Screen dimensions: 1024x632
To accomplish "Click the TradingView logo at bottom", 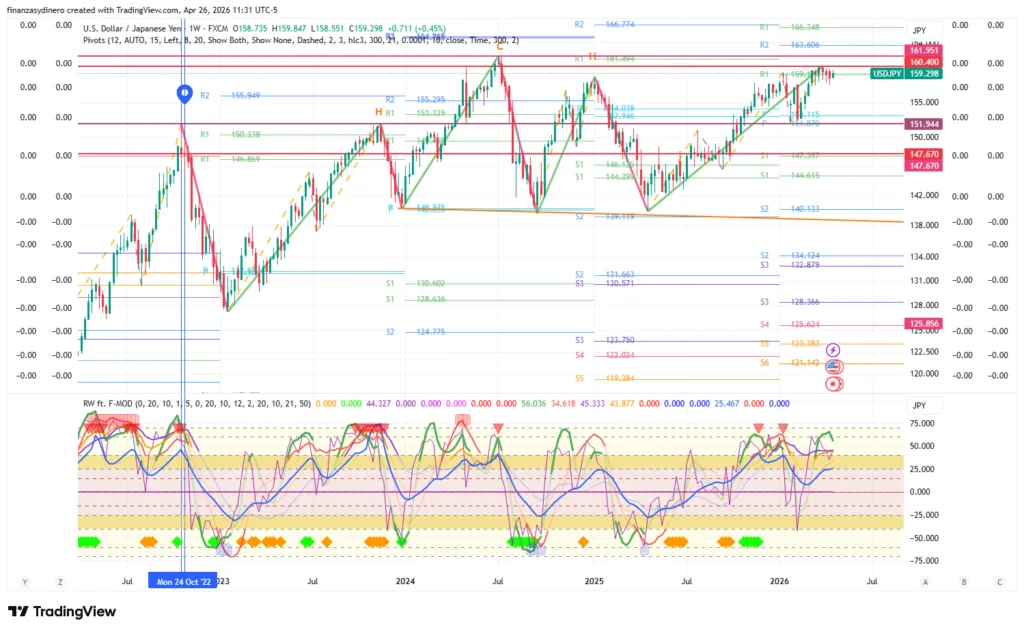I will [x=65, y=612].
